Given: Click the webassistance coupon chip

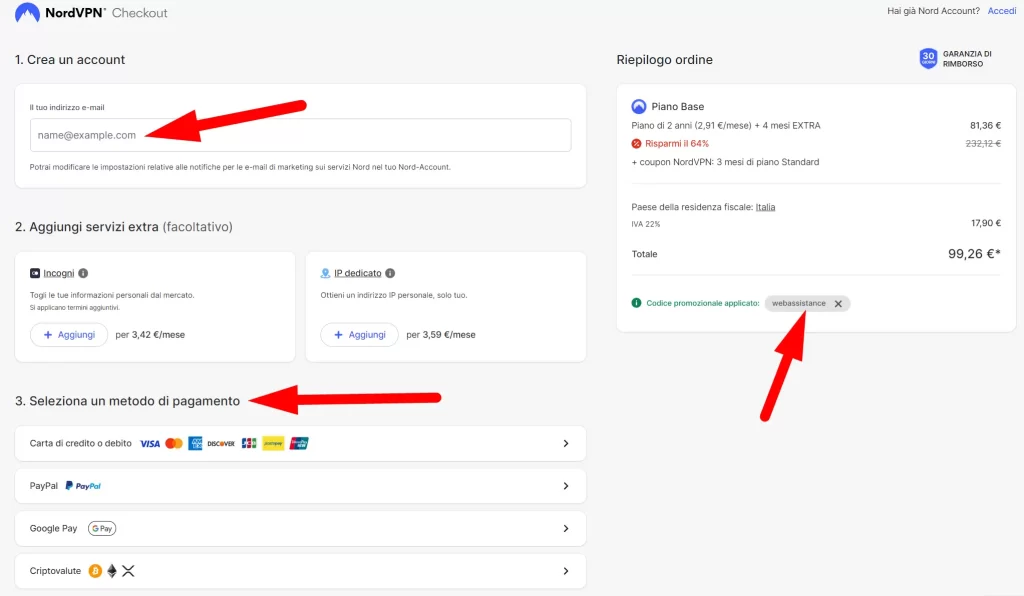Looking at the screenshot, I should point(807,304).
